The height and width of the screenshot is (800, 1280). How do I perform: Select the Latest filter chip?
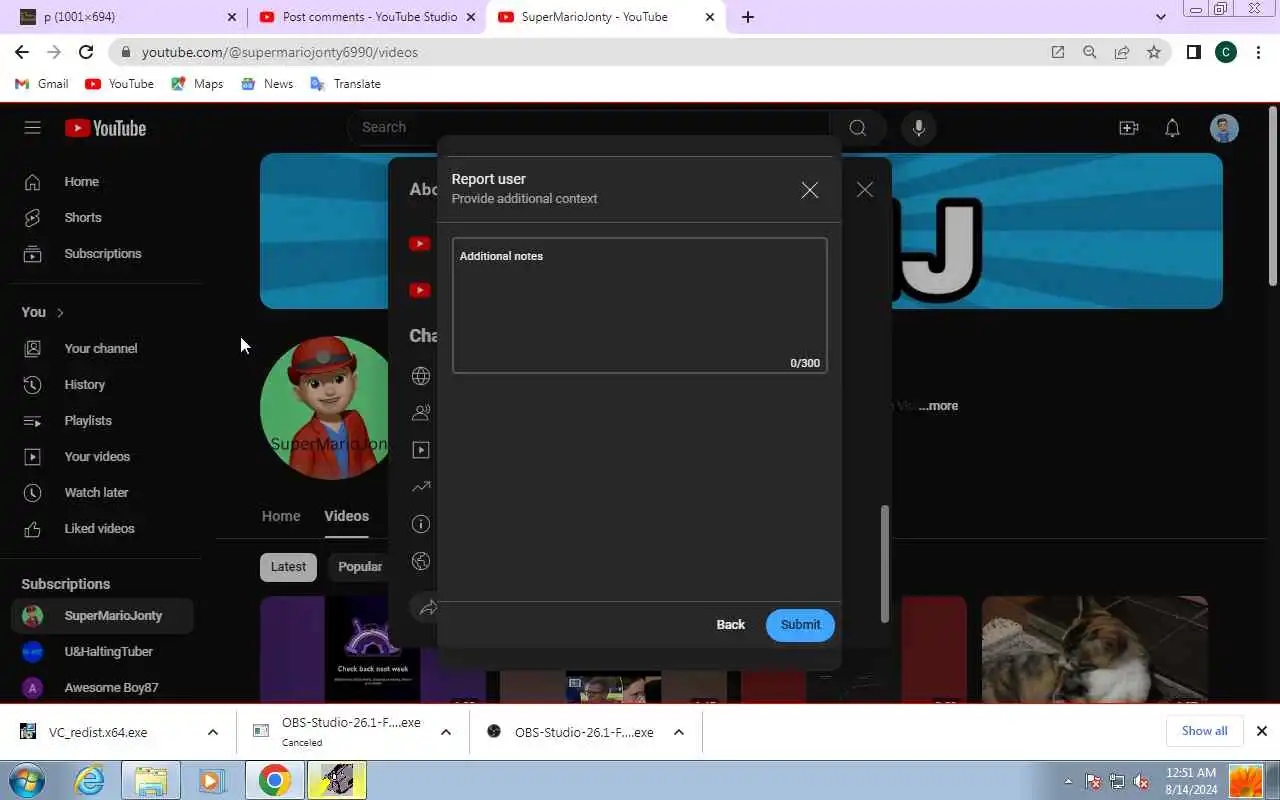[x=288, y=567]
